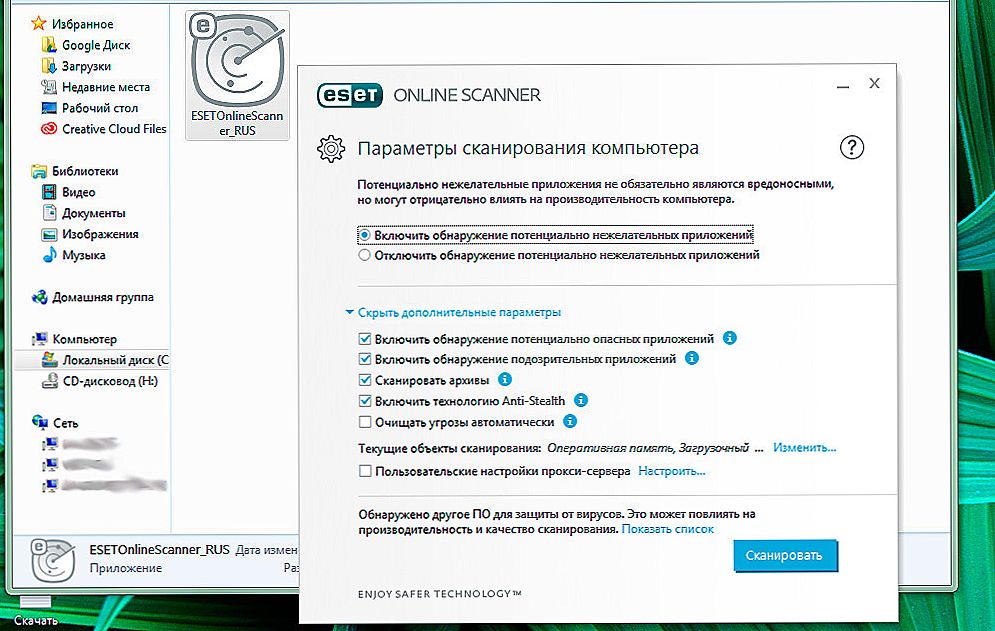Screen dimensions: 995x631
Task: Select Включить обнаружение потенциально нежелательных приложений radio
Action: (365, 234)
